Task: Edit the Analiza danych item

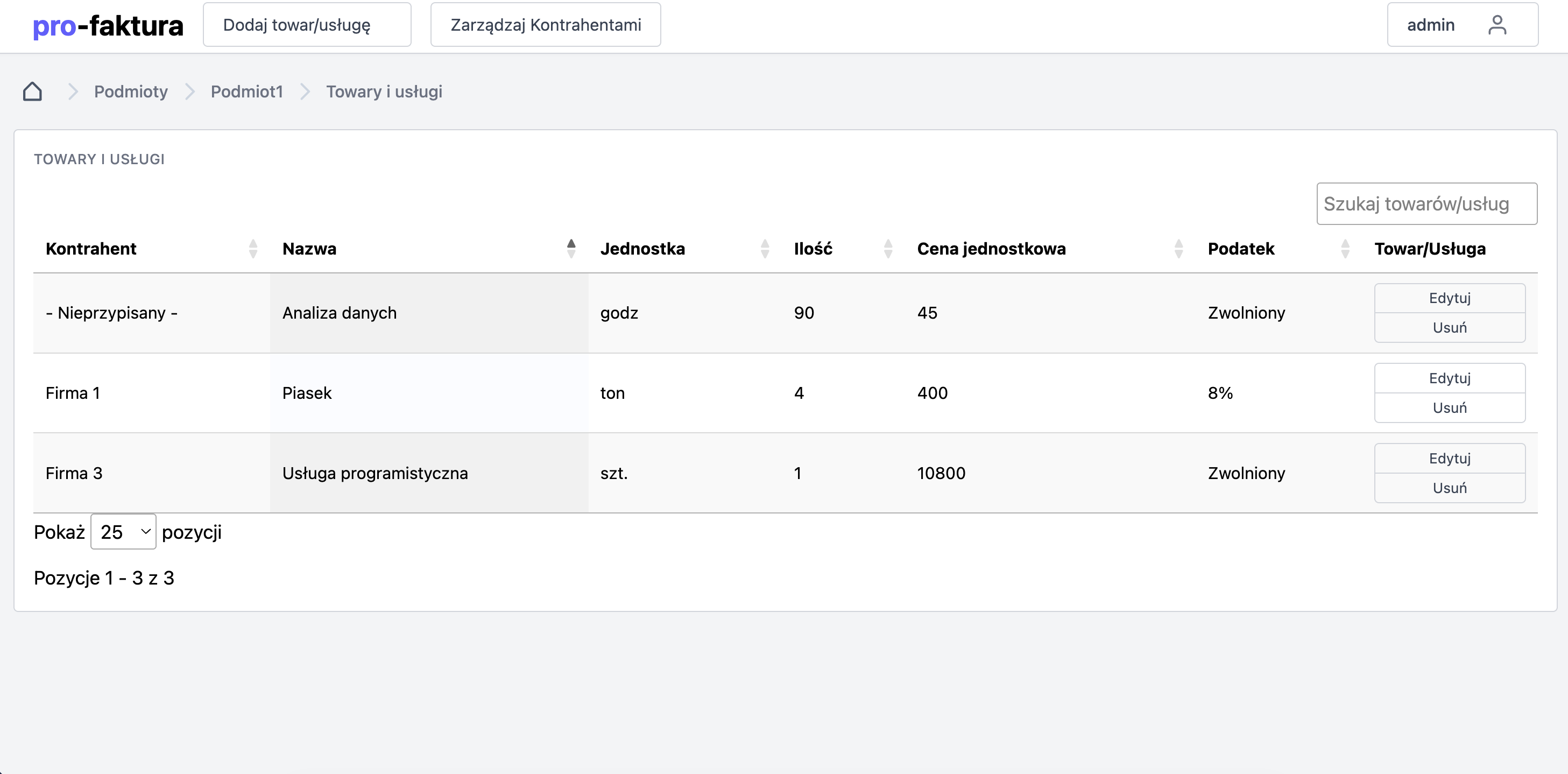Action: coord(1450,298)
